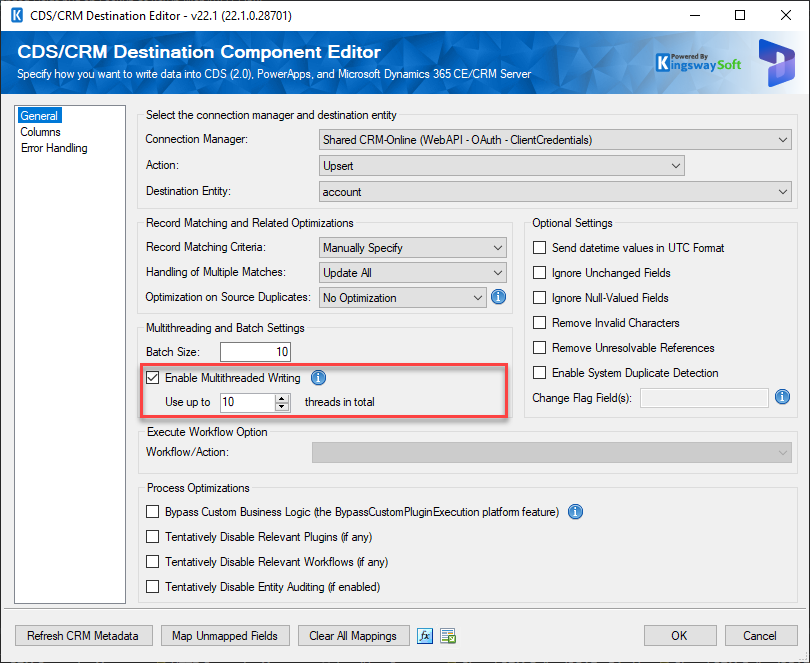Click the thread count input field
This screenshot has width=810, height=663.
pos(248,402)
